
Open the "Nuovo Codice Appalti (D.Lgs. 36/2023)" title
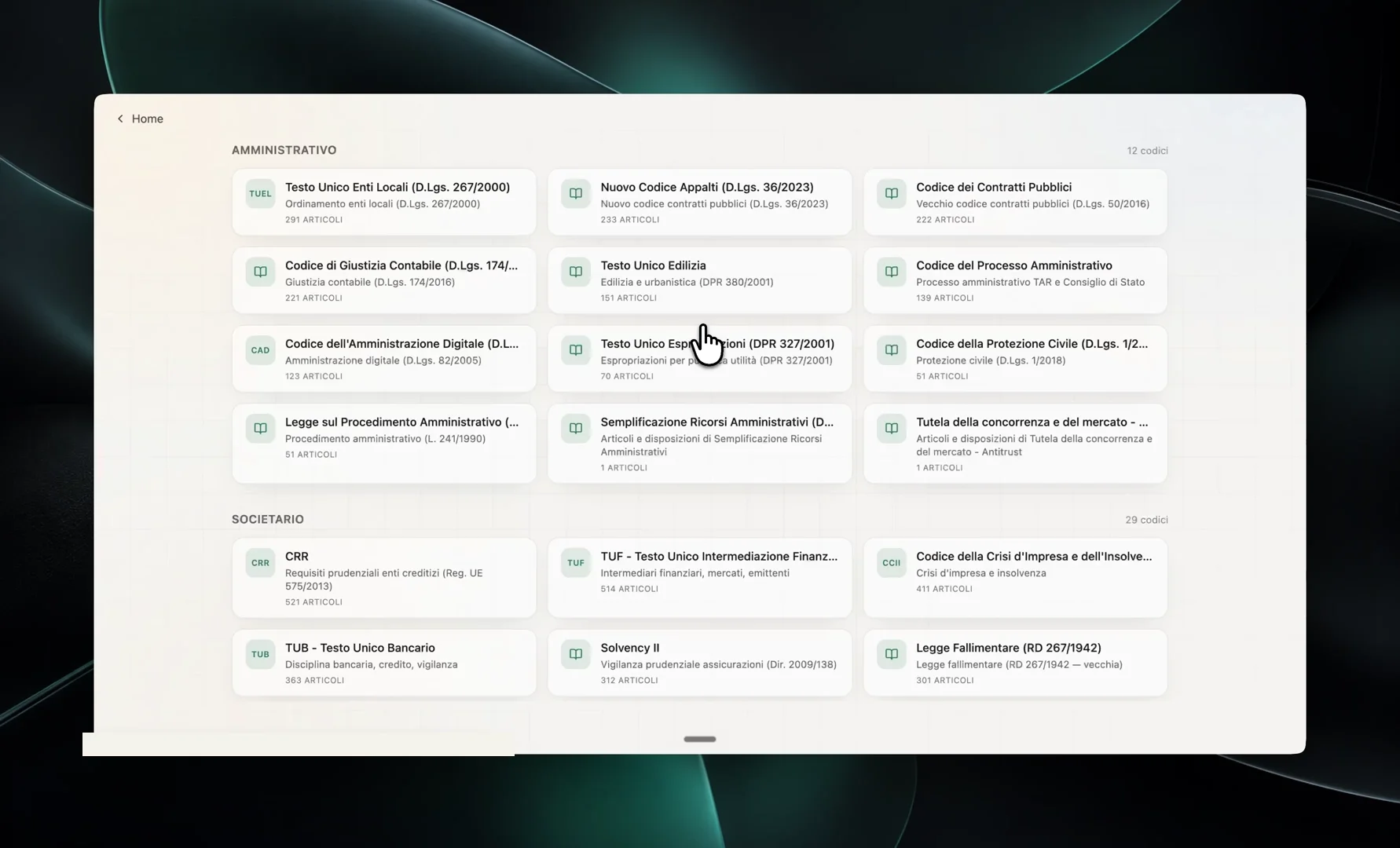pos(707,188)
